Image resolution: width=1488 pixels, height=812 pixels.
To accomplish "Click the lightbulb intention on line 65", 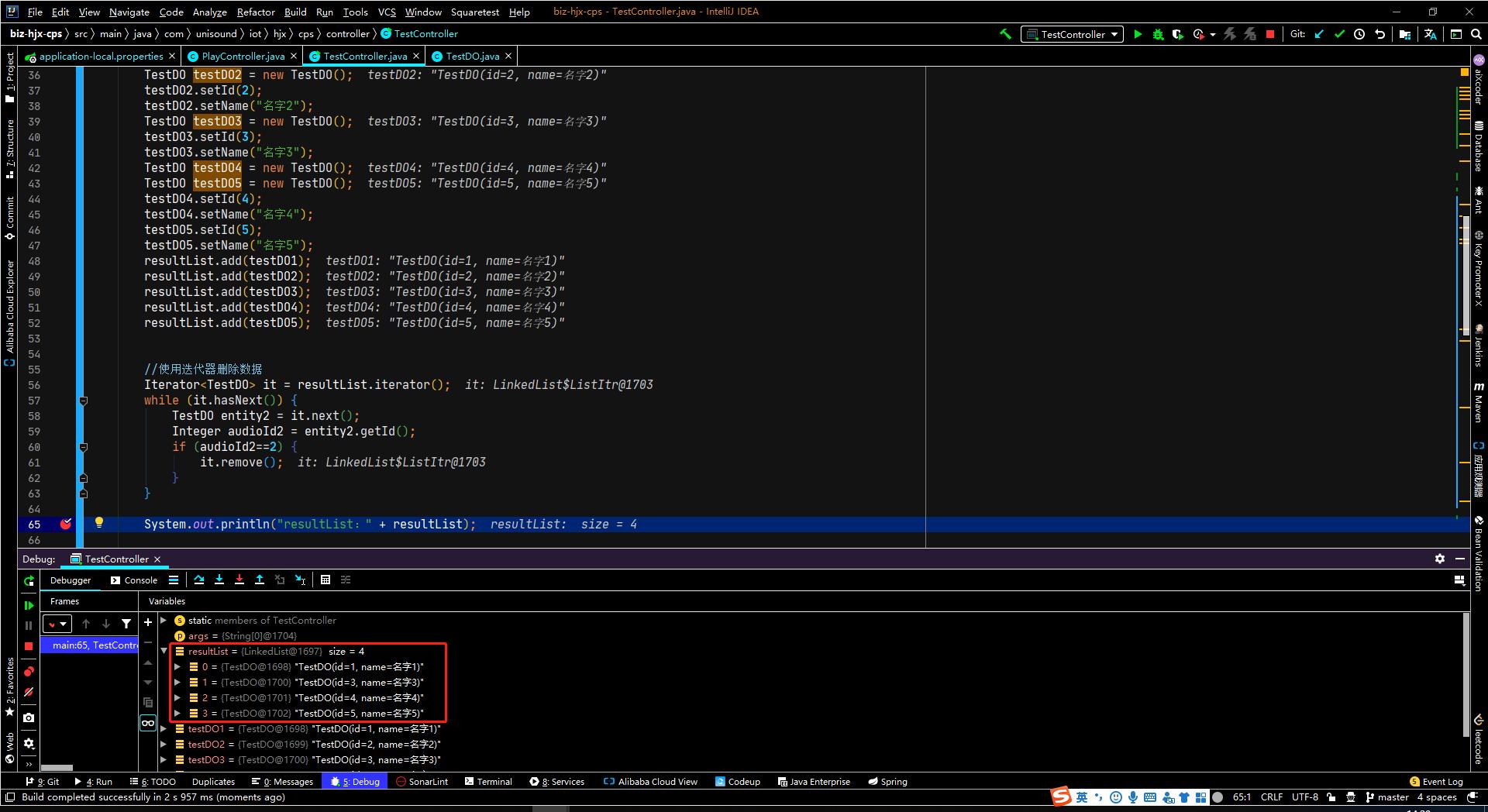I will coord(99,522).
